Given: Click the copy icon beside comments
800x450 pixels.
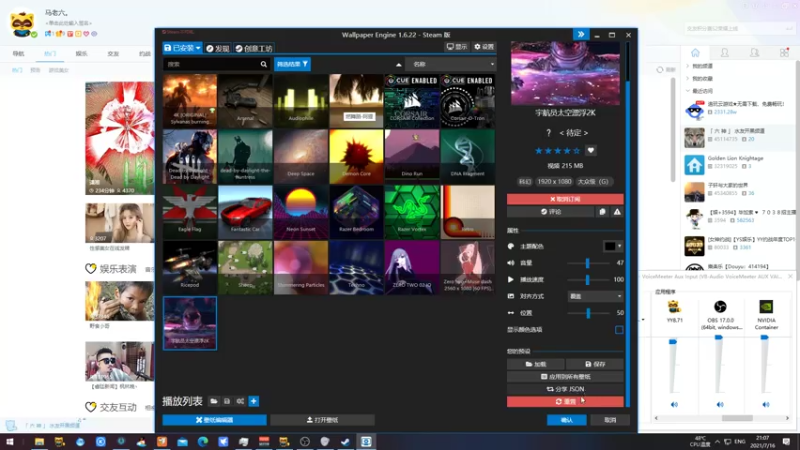Looking at the screenshot, I should [x=603, y=211].
